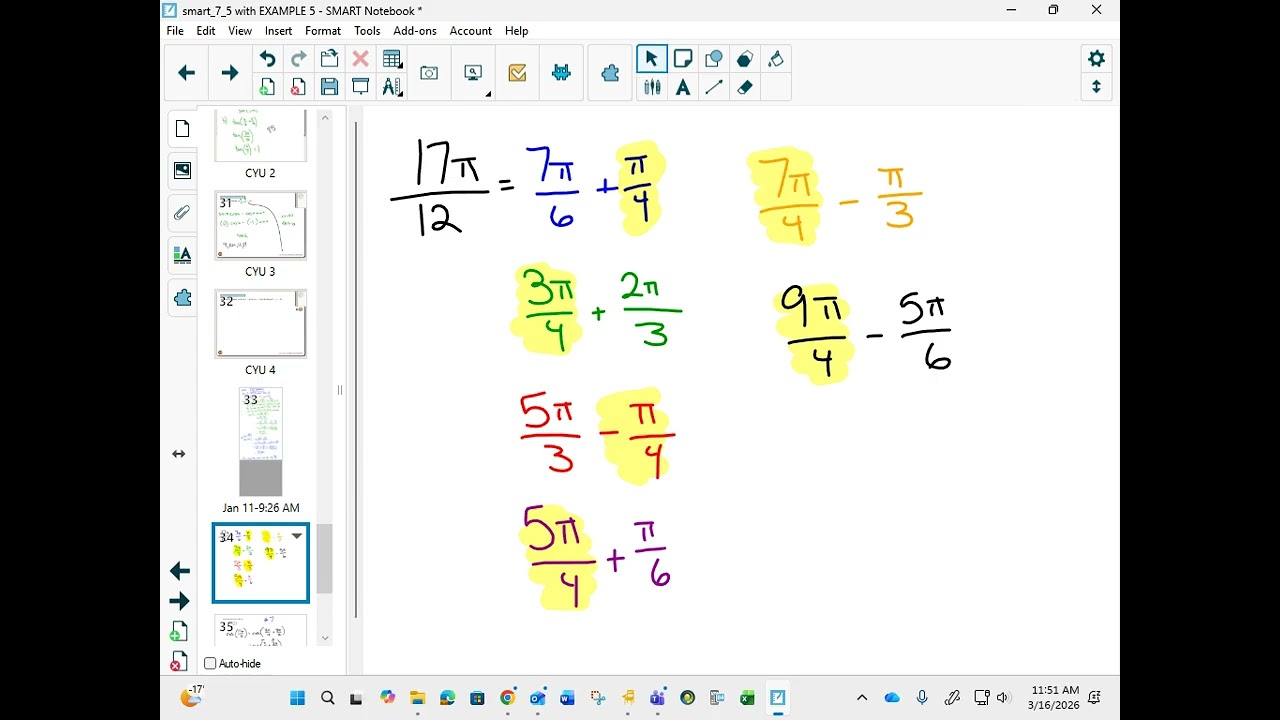
Task: Switch to Page Sorter tab
Action: [x=182, y=129]
